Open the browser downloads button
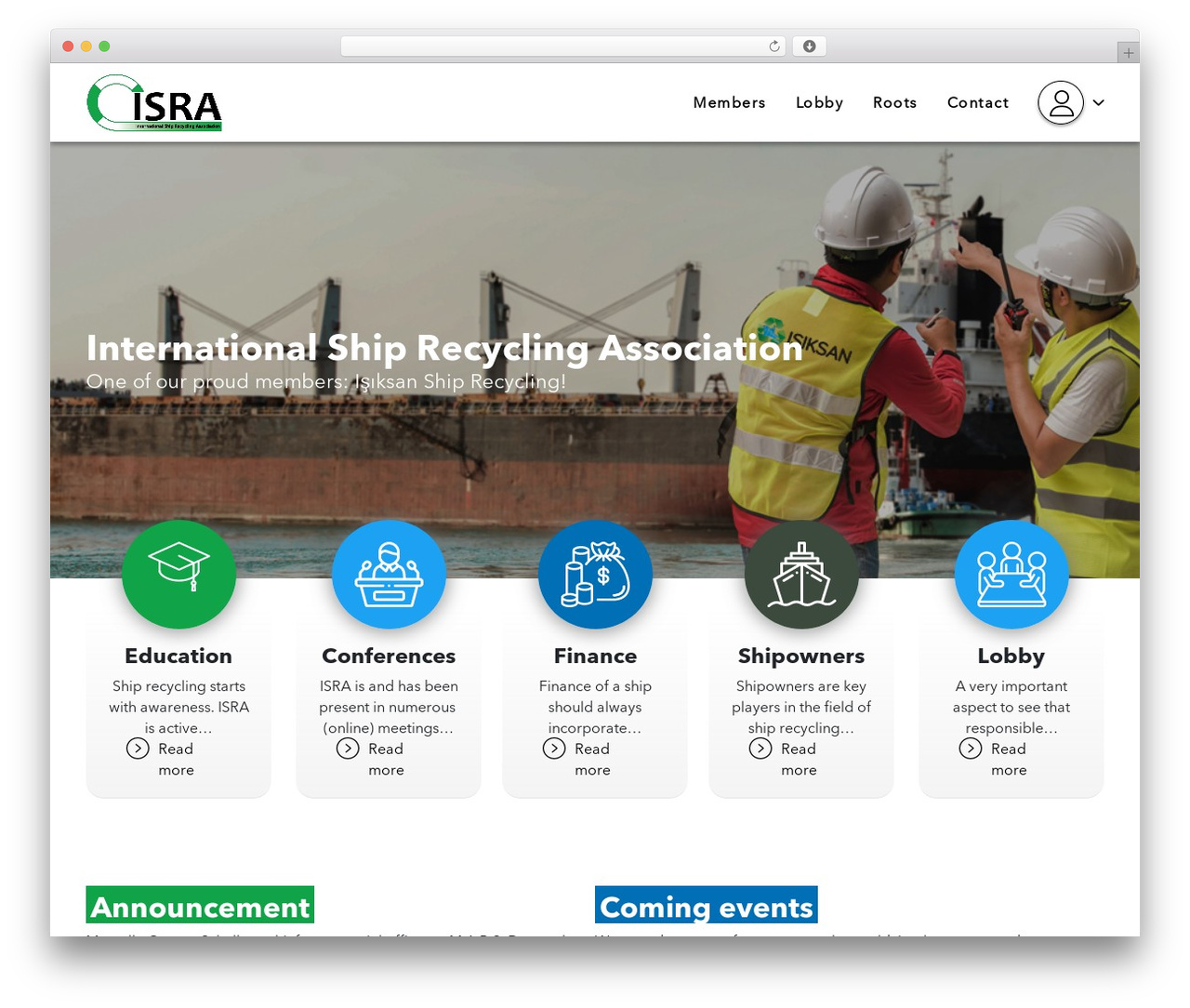1190x1008 pixels. pos(809,46)
